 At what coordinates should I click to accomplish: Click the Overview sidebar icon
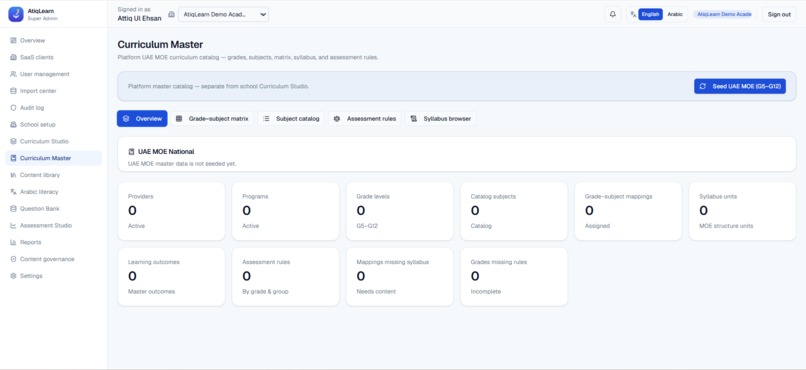(13, 41)
